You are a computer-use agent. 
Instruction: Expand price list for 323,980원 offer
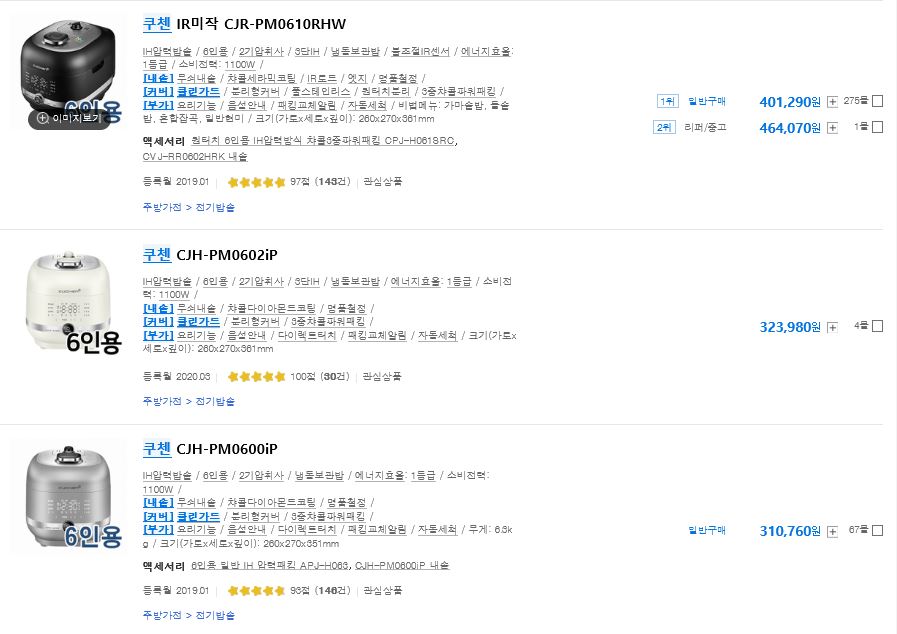point(832,327)
